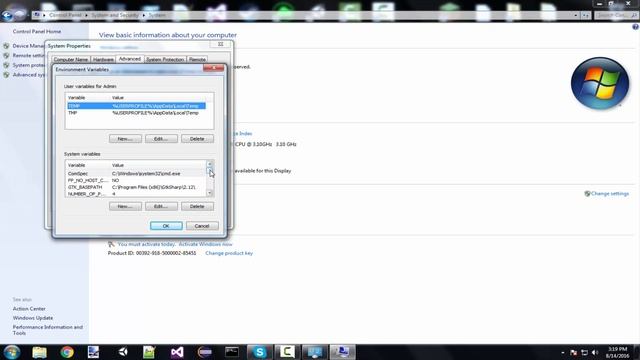
Task: Click the Search Control Panel field
Action: point(616,15)
